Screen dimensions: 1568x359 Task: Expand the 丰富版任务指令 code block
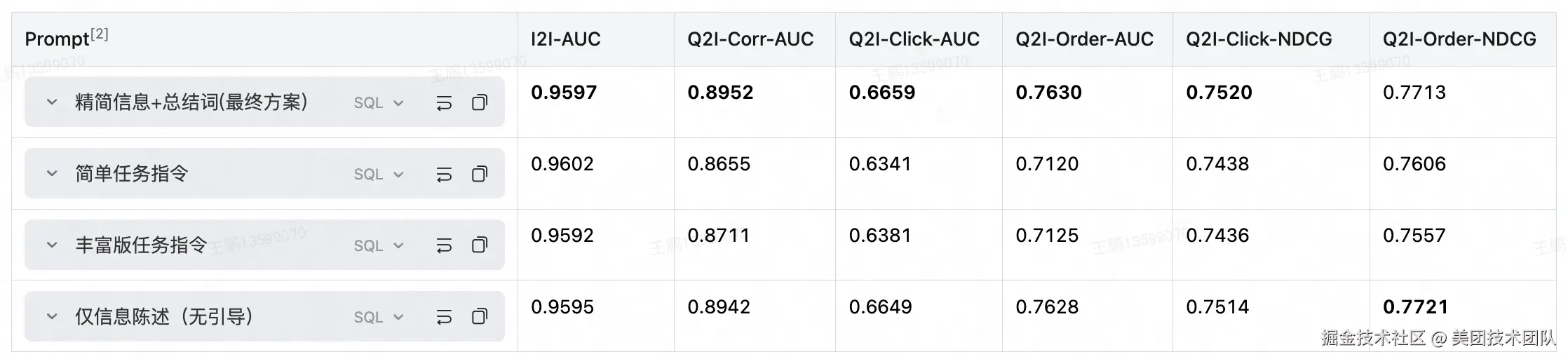coord(52,245)
